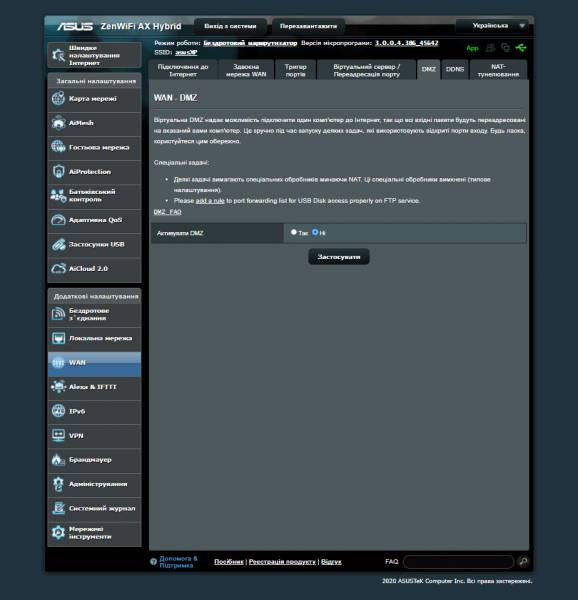Open Guest Network (Гостьова мережа) icon
Viewport: 578px width, 600px height.
pyautogui.click(x=58, y=147)
